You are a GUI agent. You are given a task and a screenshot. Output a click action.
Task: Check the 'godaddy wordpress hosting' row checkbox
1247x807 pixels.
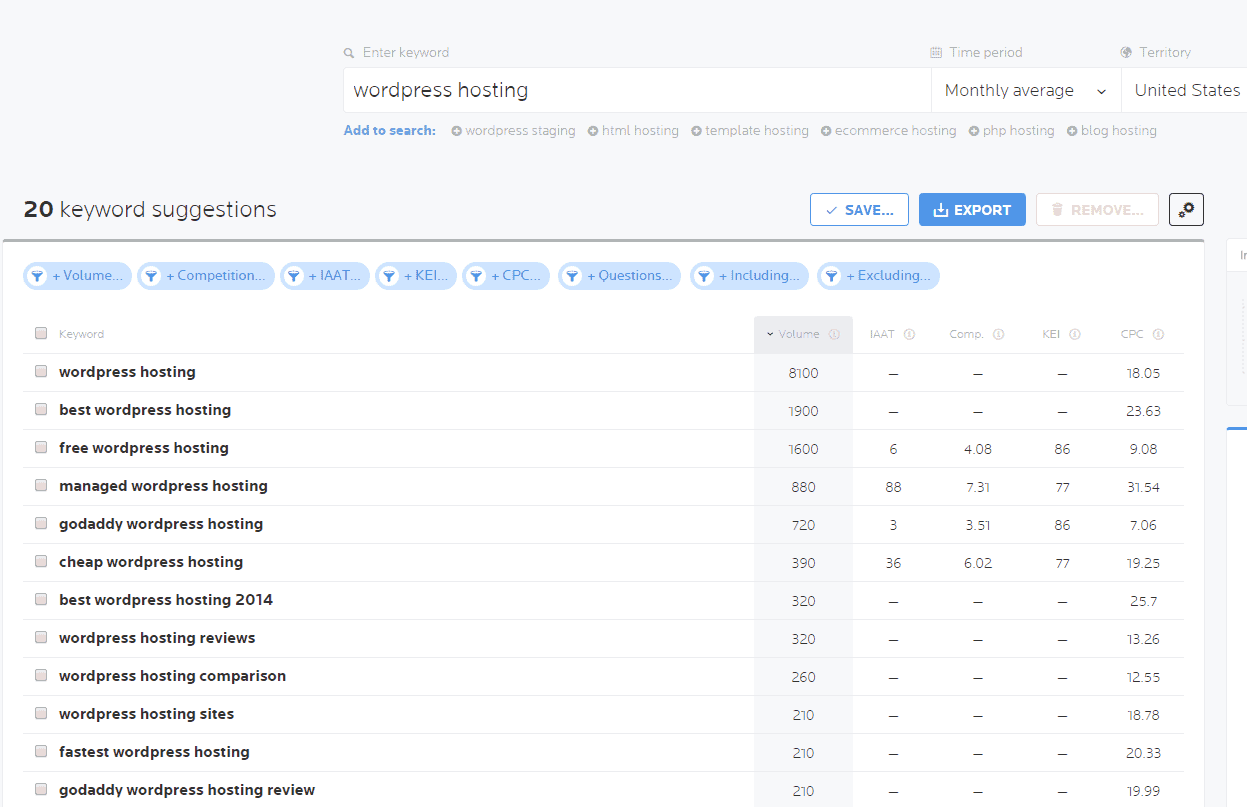(x=41, y=523)
